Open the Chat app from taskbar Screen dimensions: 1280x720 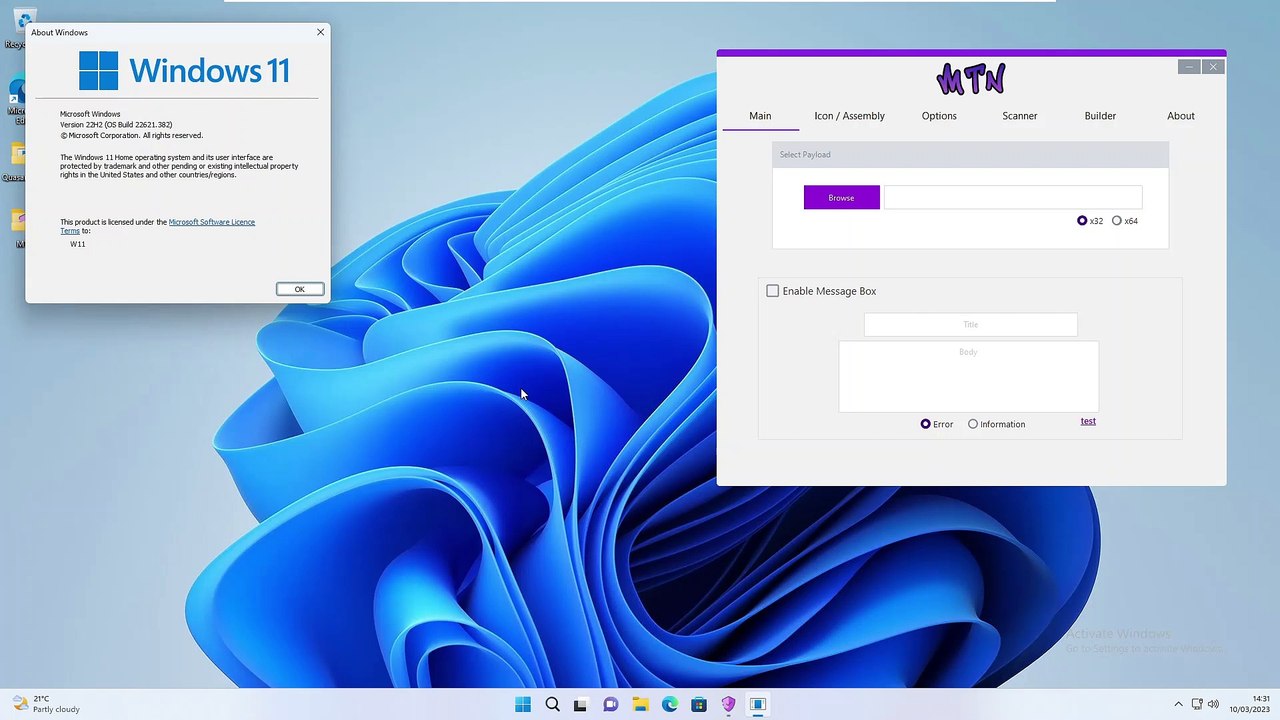[611, 704]
